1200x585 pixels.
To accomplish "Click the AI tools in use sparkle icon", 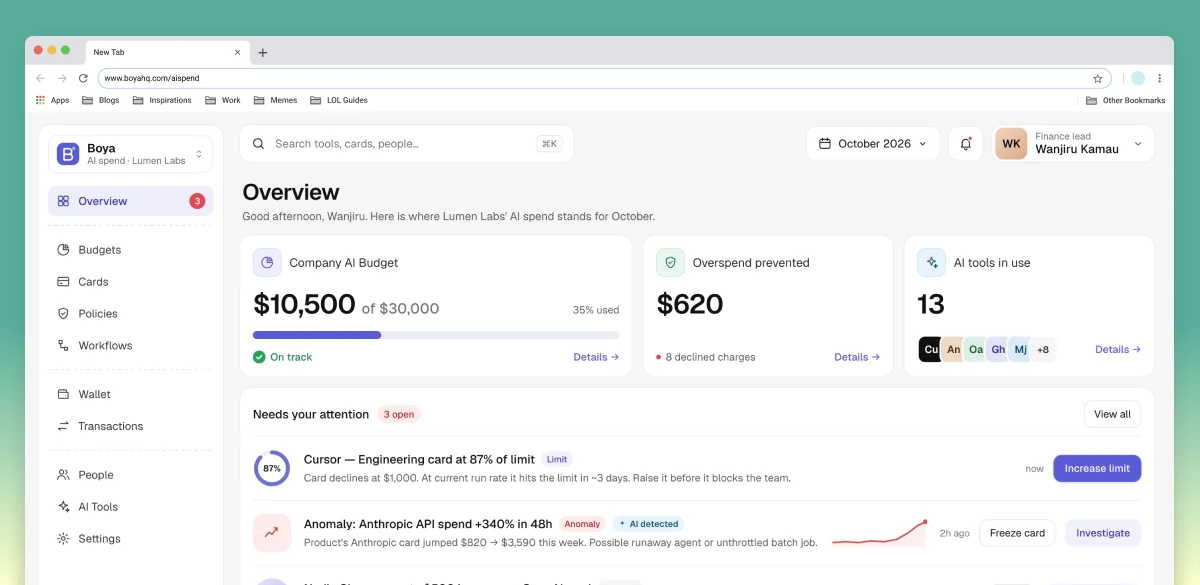I will (931, 263).
